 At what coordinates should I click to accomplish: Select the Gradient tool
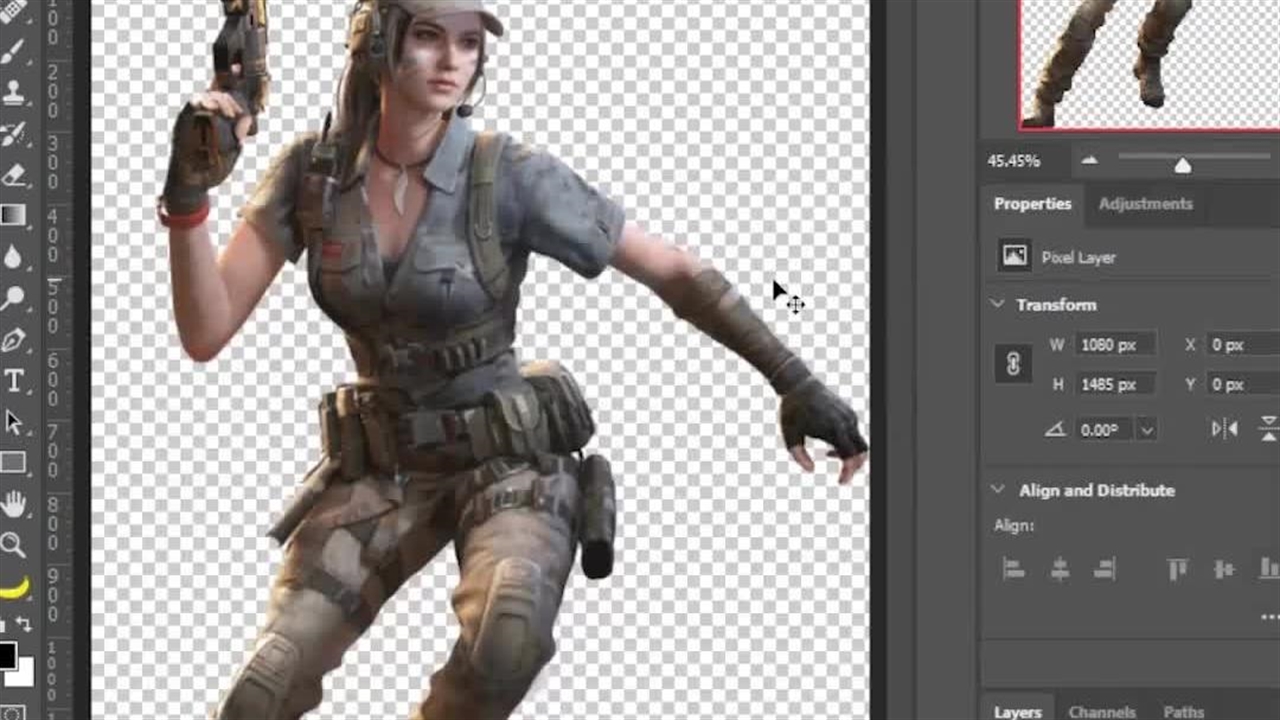13,215
